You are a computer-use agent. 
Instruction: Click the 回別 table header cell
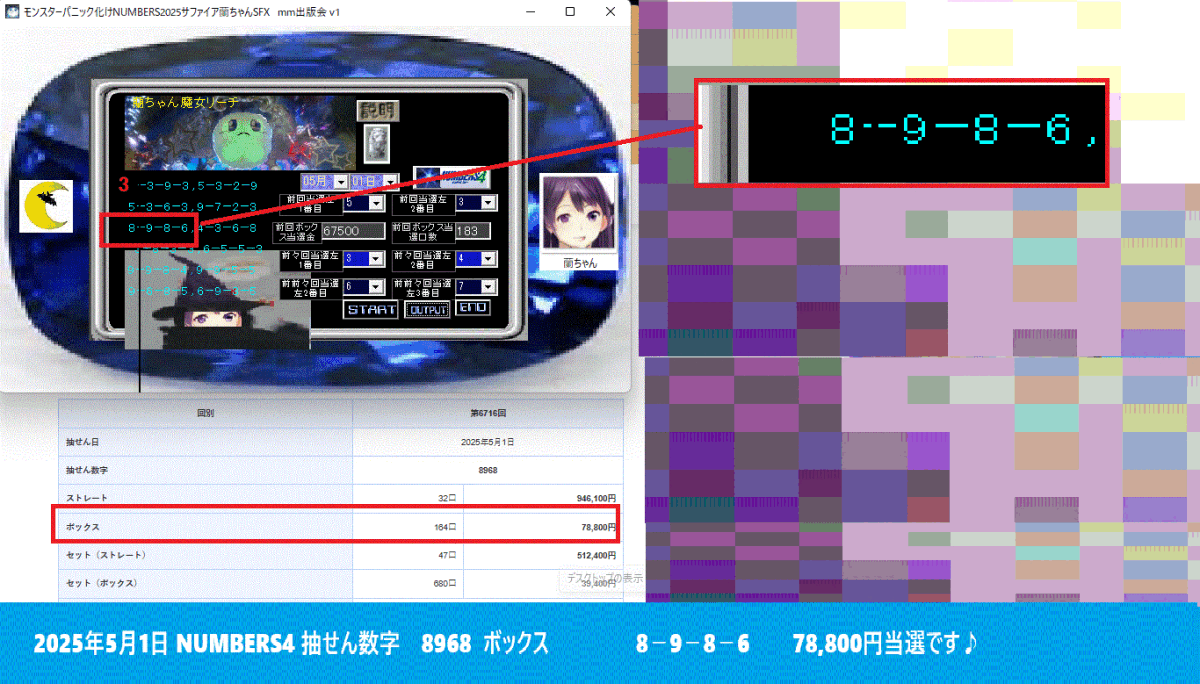(x=205, y=411)
